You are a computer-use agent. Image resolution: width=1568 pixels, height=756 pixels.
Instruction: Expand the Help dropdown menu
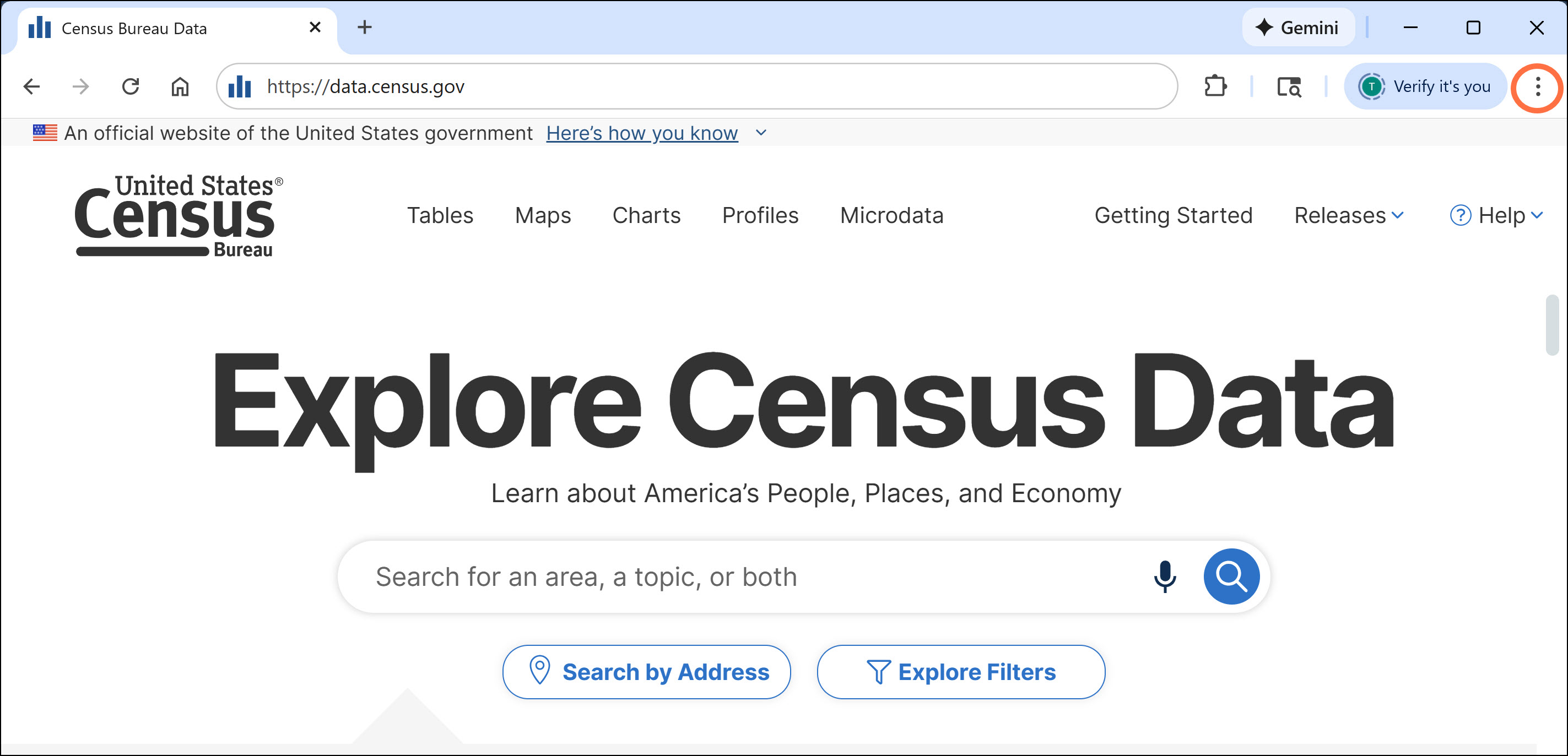pos(1497,215)
